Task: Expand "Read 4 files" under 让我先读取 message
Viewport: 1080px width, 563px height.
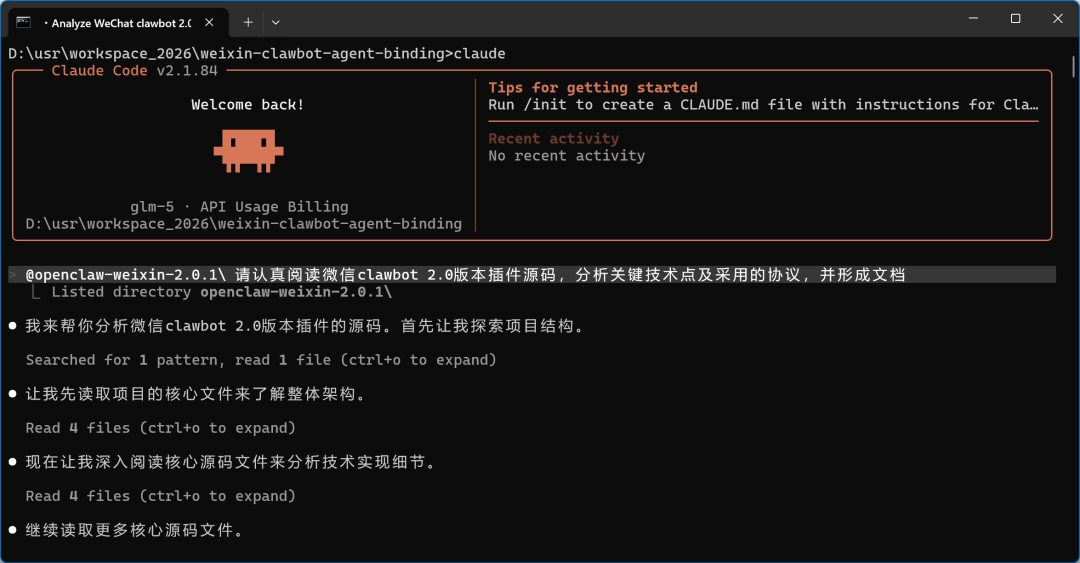Action: [161, 428]
